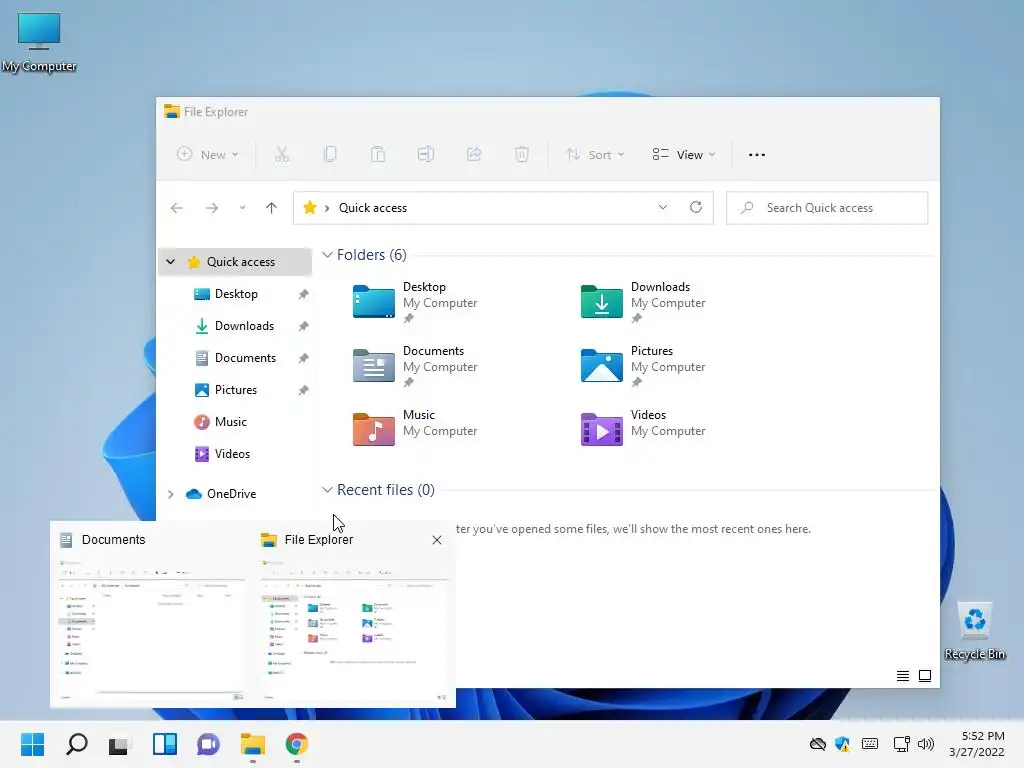Select the My Computer desktop icon
Image resolution: width=1024 pixels, height=768 pixels.
click(x=39, y=42)
